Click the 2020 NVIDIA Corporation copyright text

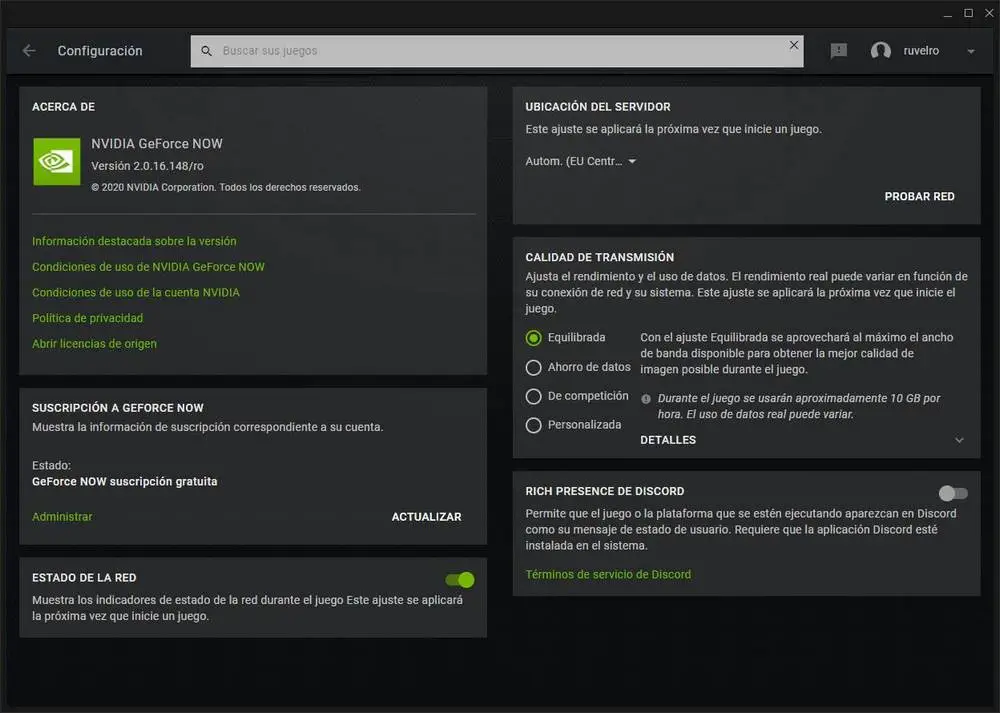[x=226, y=187]
